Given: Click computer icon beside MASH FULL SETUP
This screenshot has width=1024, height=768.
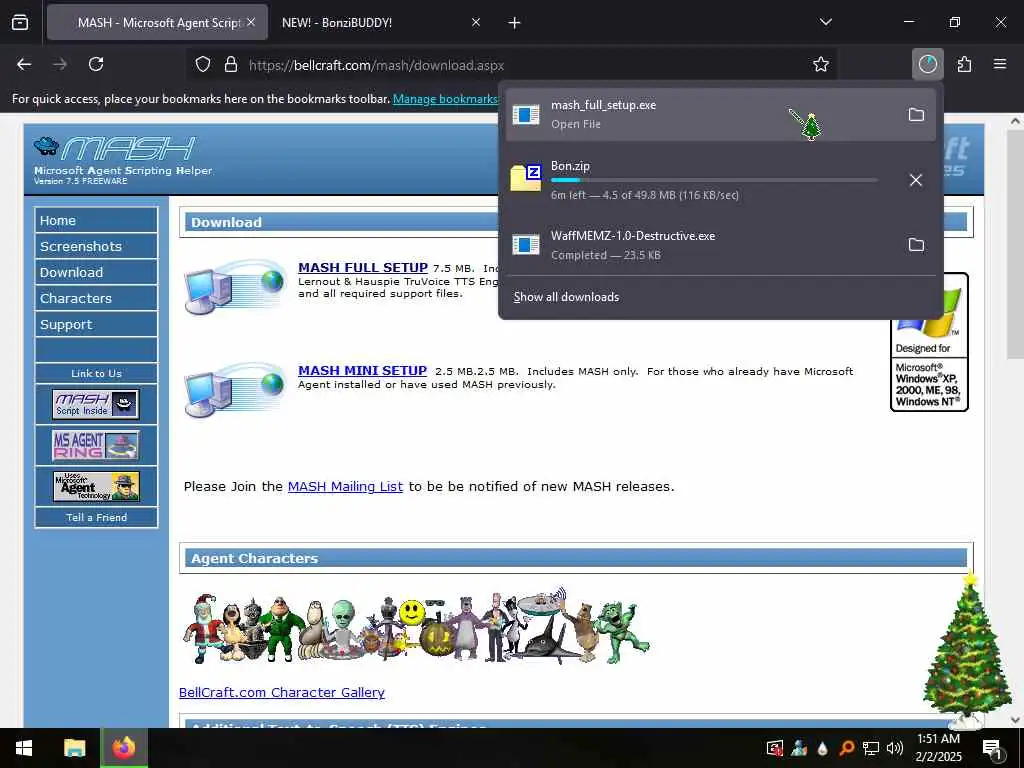Looking at the screenshot, I should pos(235,287).
